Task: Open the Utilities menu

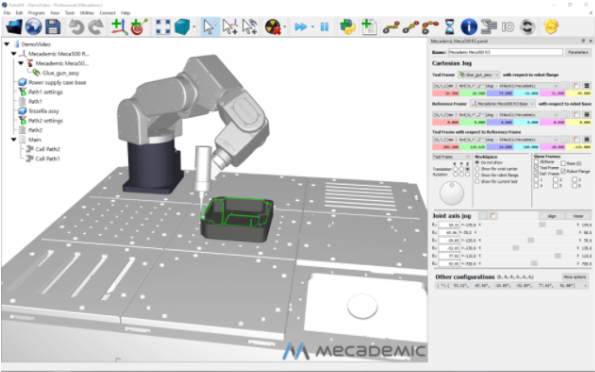Action: [x=87, y=13]
